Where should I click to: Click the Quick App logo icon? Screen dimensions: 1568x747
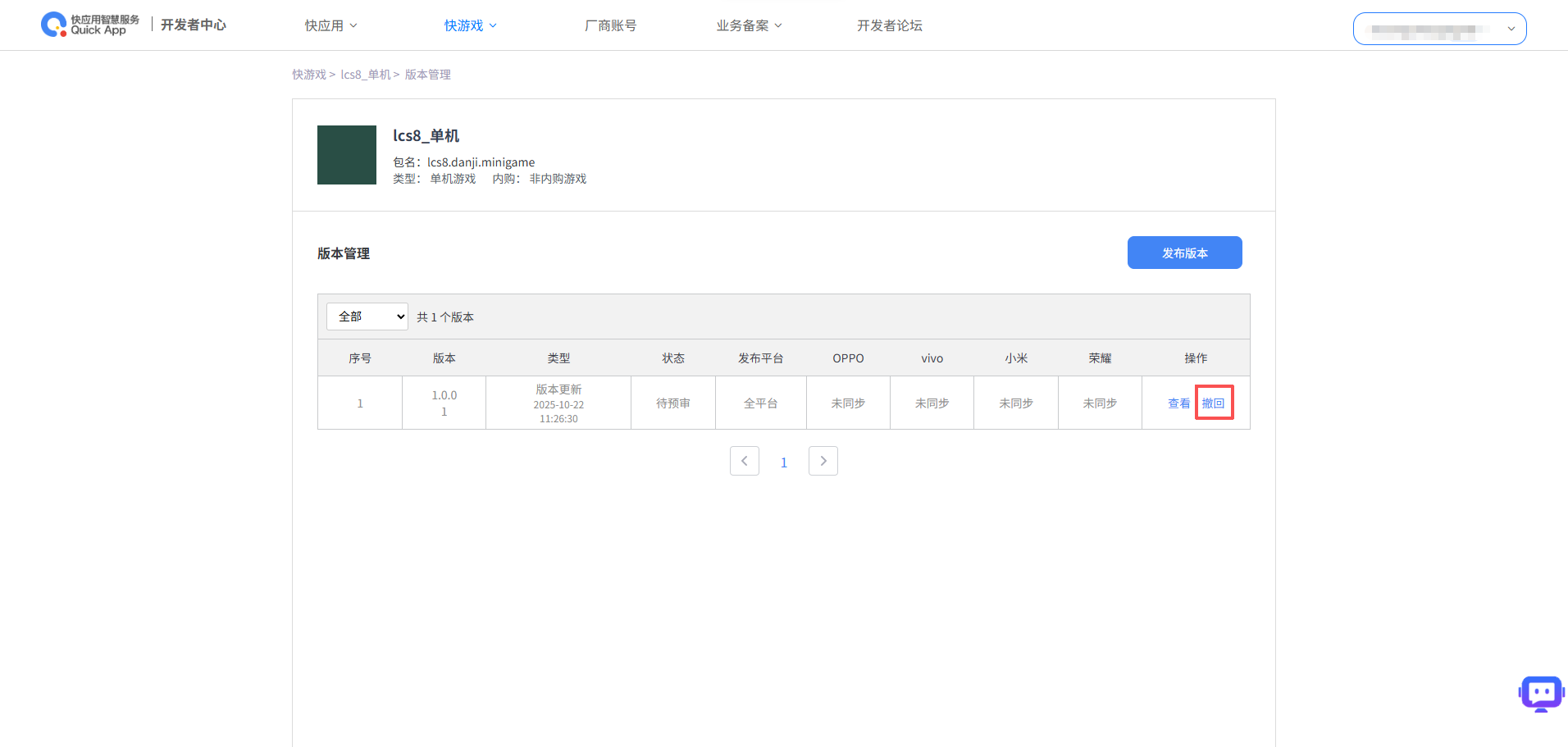54,25
